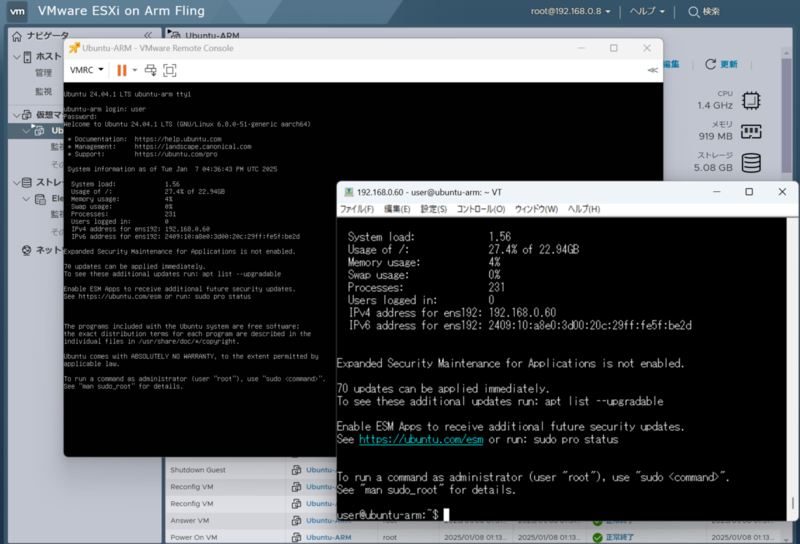Click the 検索 search magnifier in ESXi header
The width and height of the screenshot is (800, 544).
(693, 12)
